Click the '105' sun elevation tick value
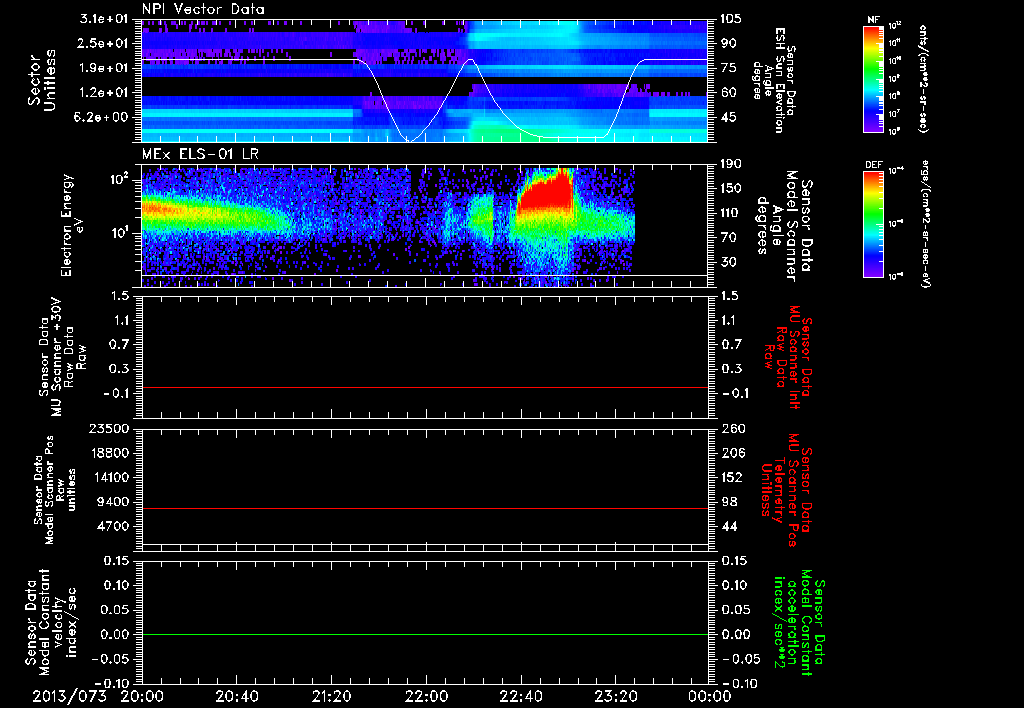Viewport: 1024px width, 708px height. pos(731,19)
